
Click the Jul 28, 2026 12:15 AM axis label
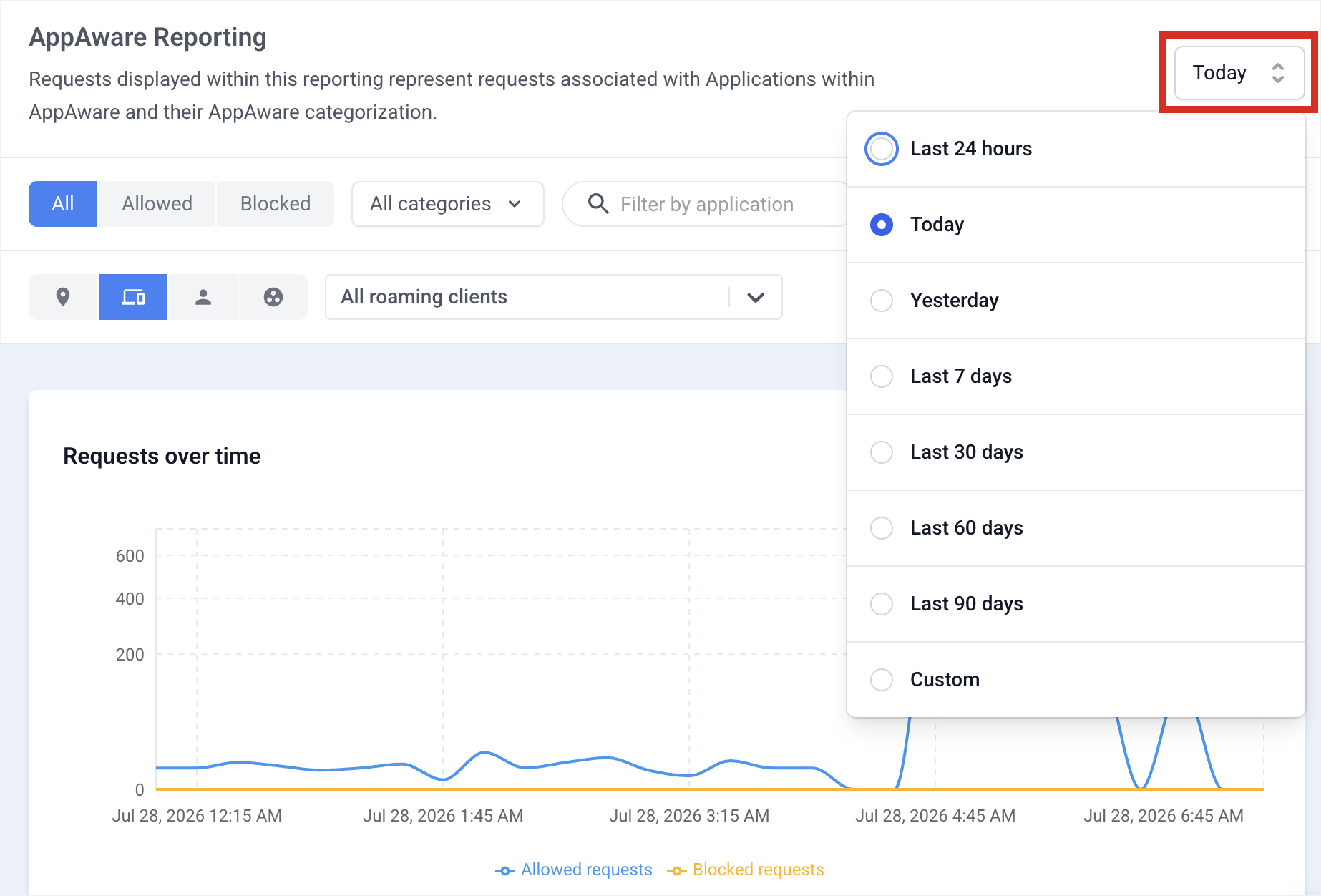(197, 816)
